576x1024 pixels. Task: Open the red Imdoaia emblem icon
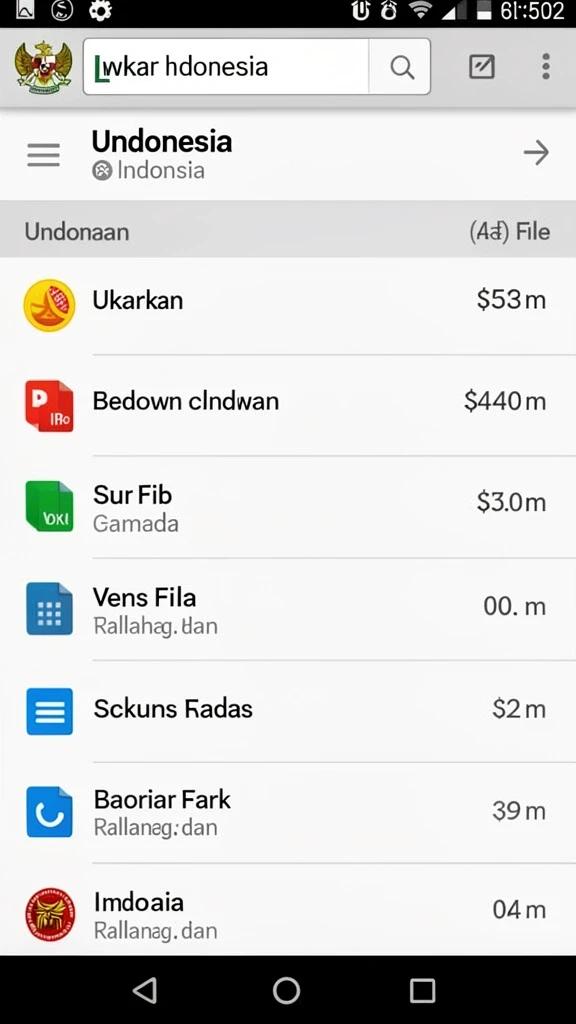coord(50,914)
